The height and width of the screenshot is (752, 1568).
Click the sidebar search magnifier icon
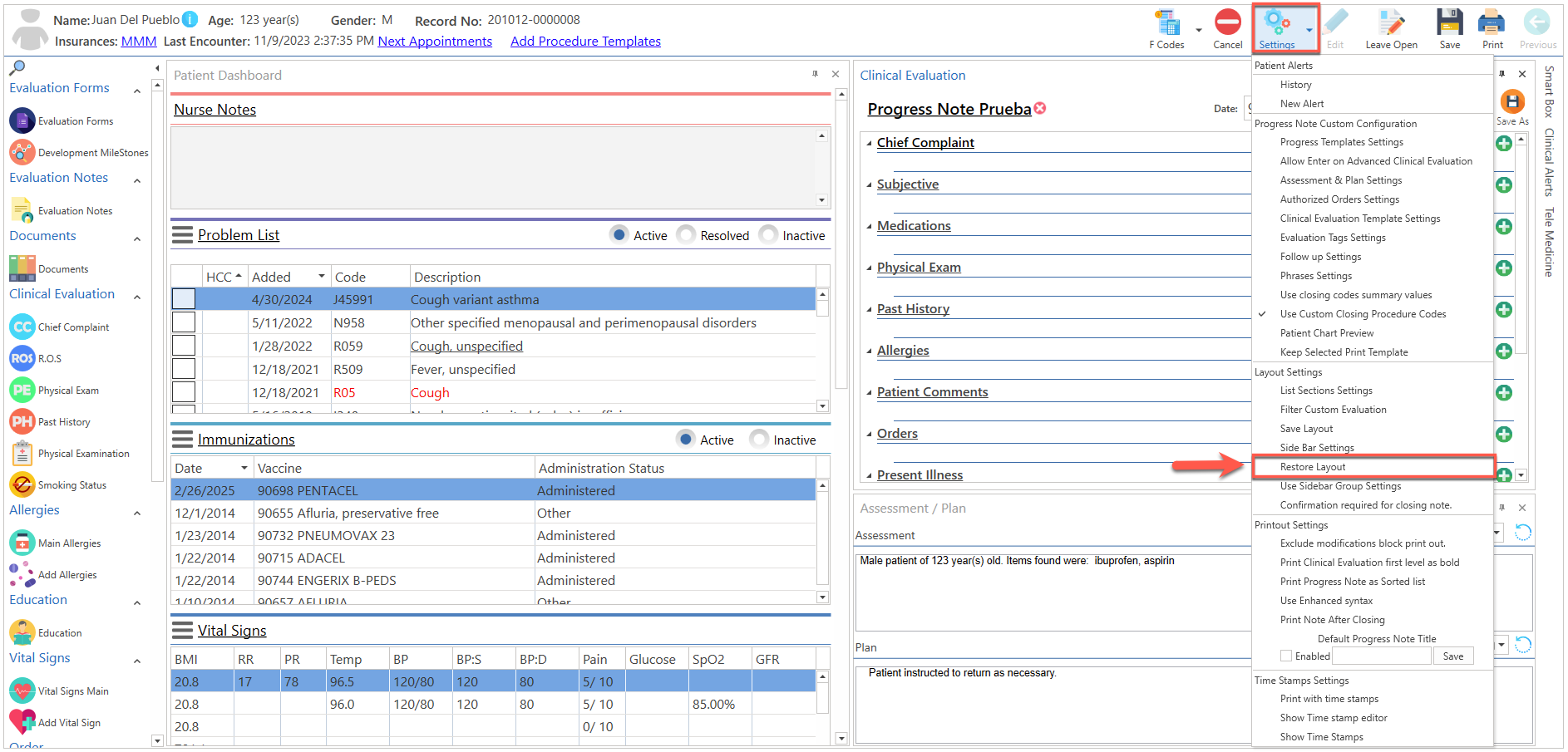[x=17, y=67]
